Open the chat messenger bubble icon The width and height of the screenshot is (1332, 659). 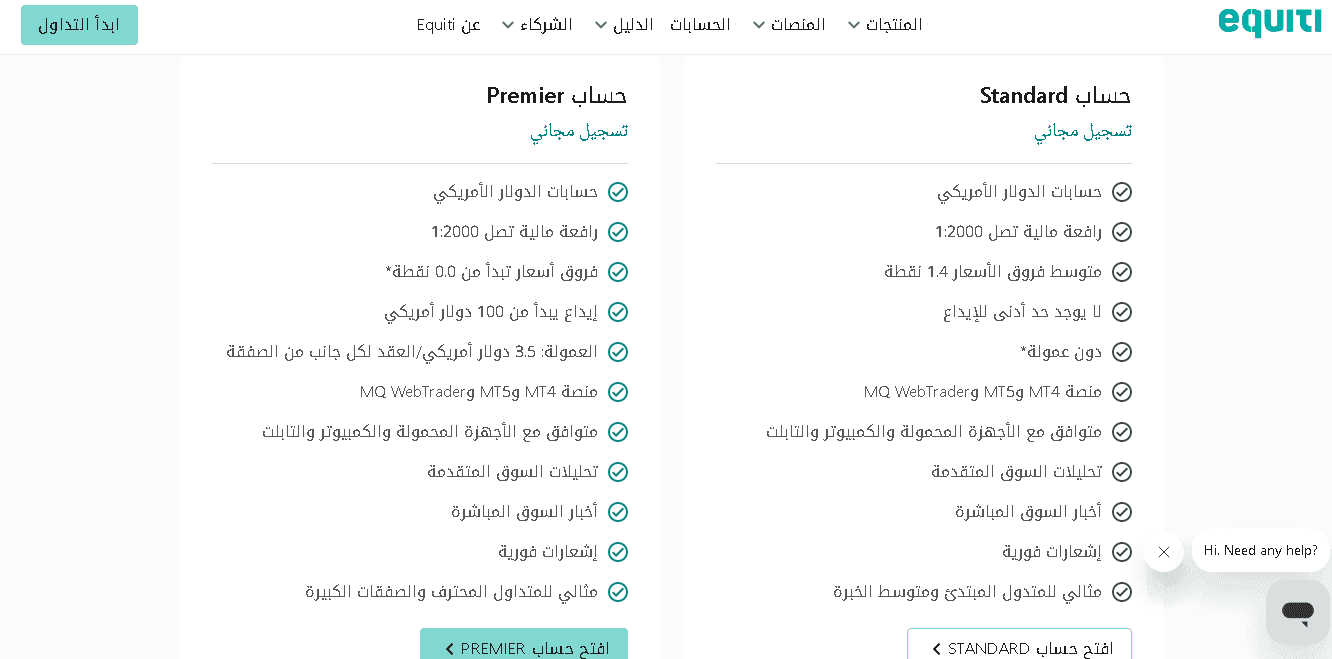[1297, 611]
